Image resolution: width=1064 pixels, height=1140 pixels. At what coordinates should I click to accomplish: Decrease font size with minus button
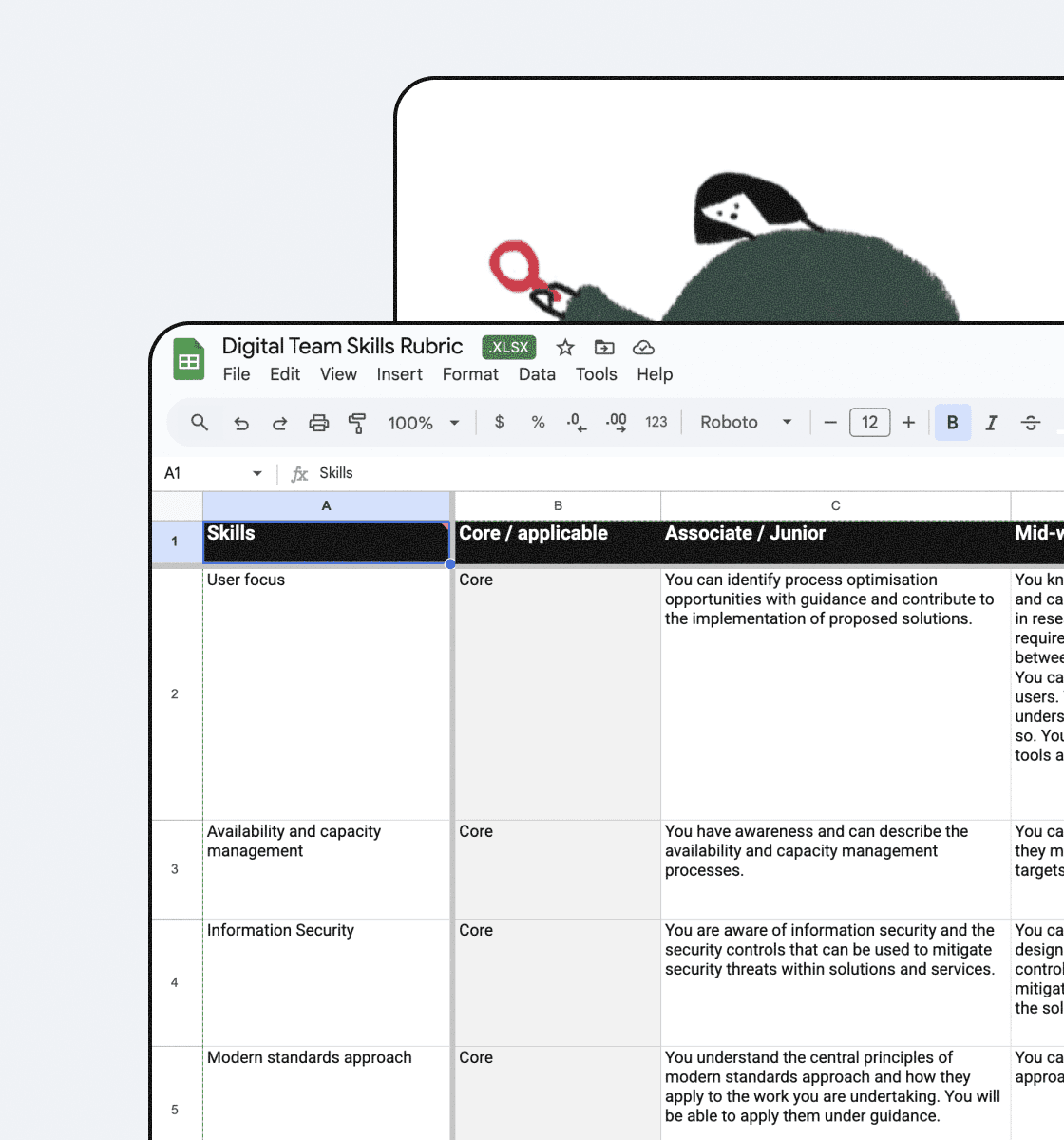click(830, 423)
